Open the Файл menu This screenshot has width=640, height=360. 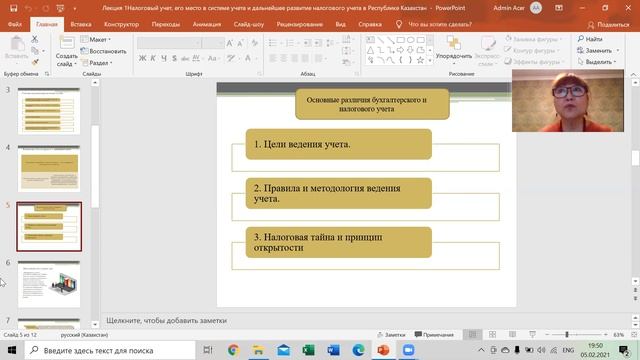click(15, 24)
